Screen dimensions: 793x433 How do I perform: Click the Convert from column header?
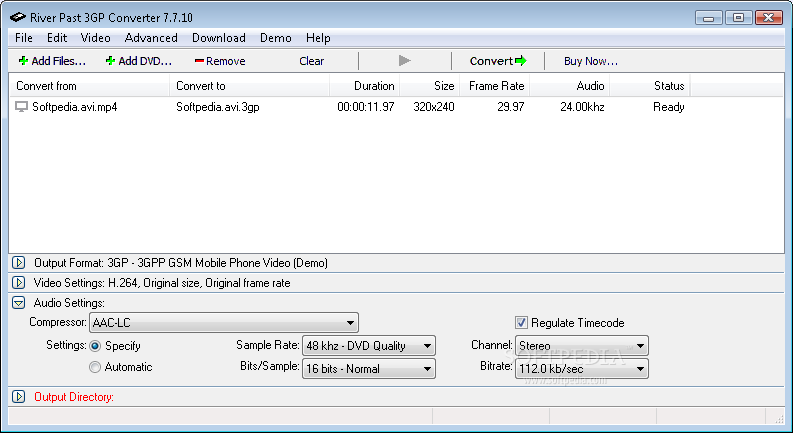[x=90, y=86]
